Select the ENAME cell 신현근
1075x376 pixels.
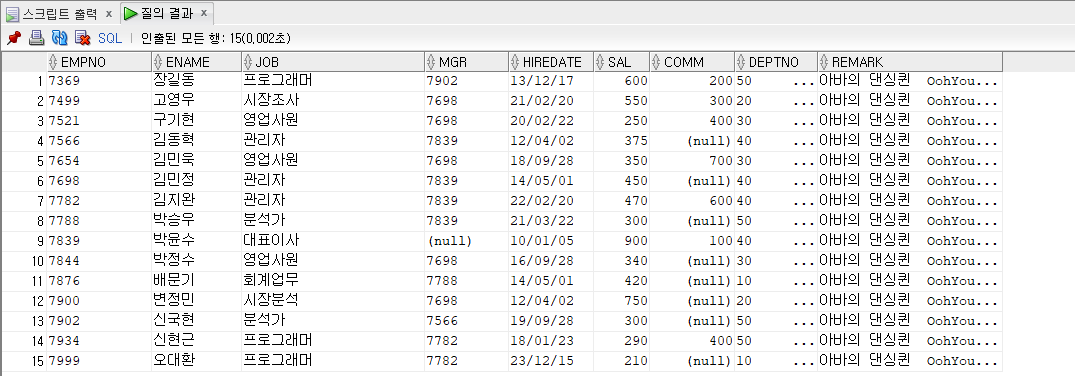pyautogui.click(x=196, y=340)
